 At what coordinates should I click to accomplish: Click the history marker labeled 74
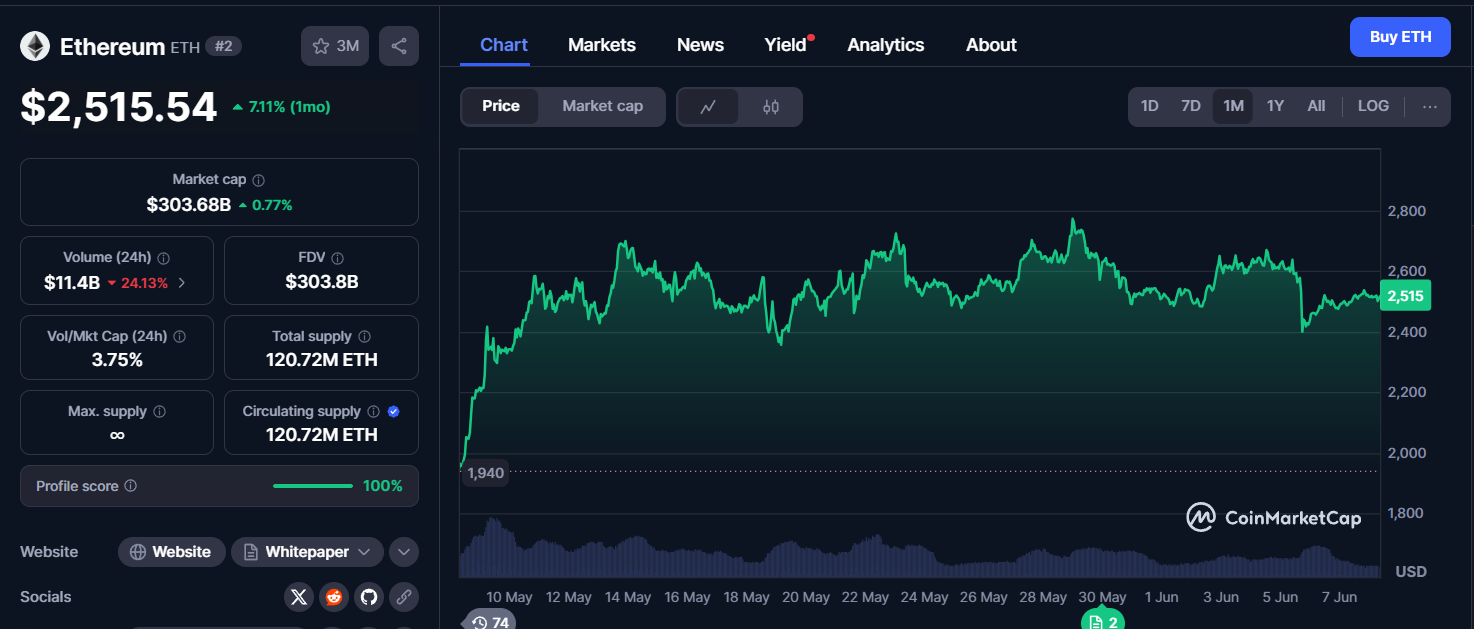489,621
